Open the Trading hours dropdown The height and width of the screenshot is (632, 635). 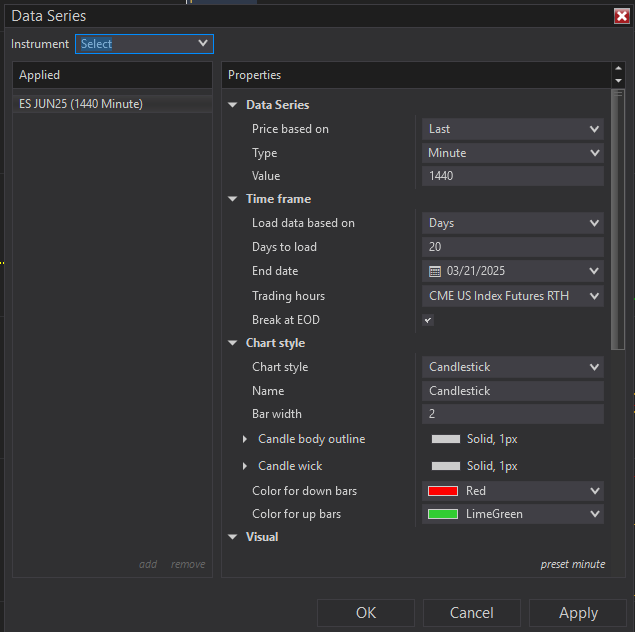tap(512, 296)
